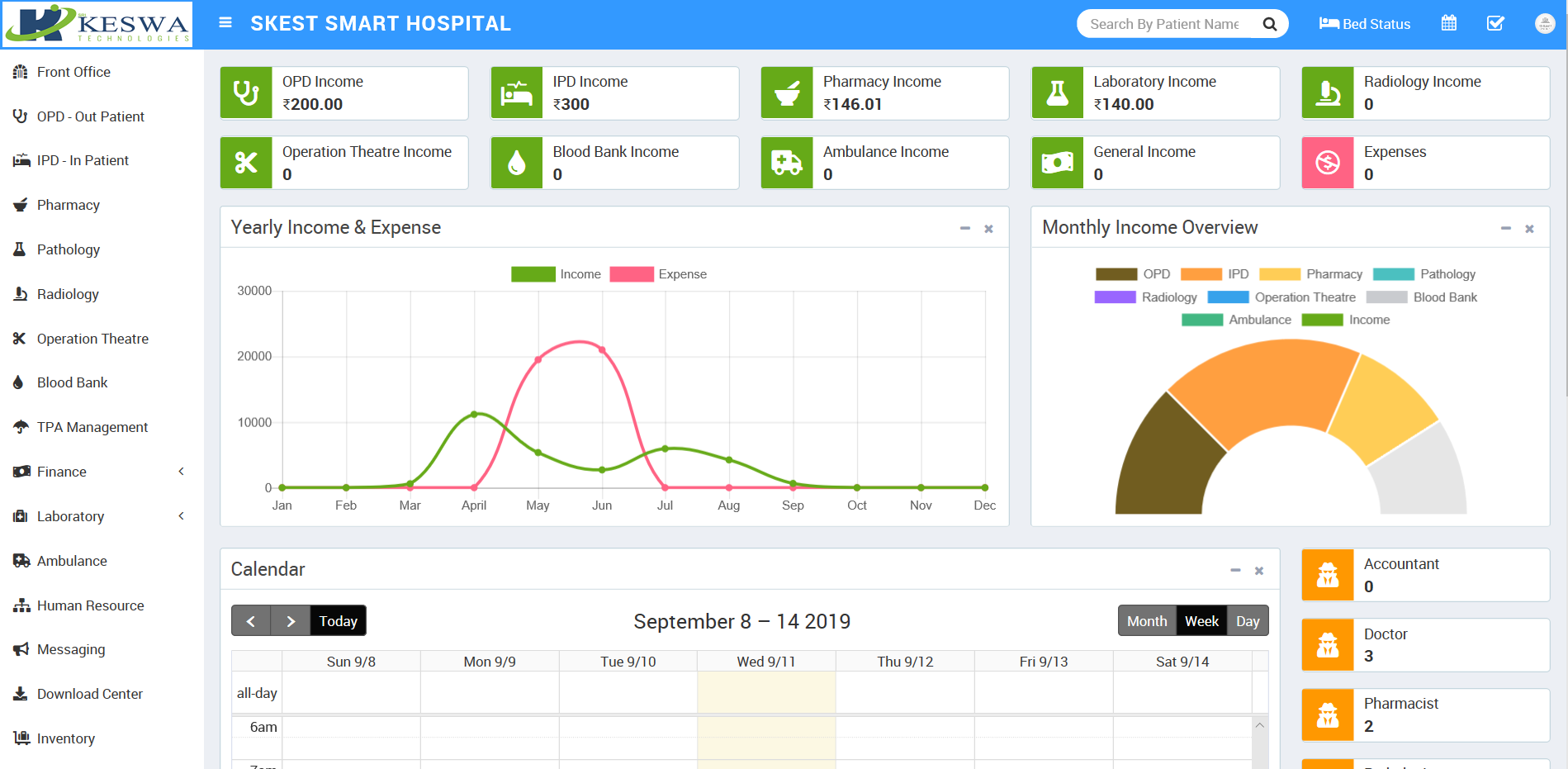Toggle IPD legend in monthly overview
Viewport: 1568px width, 769px height.
point(1215,274)
